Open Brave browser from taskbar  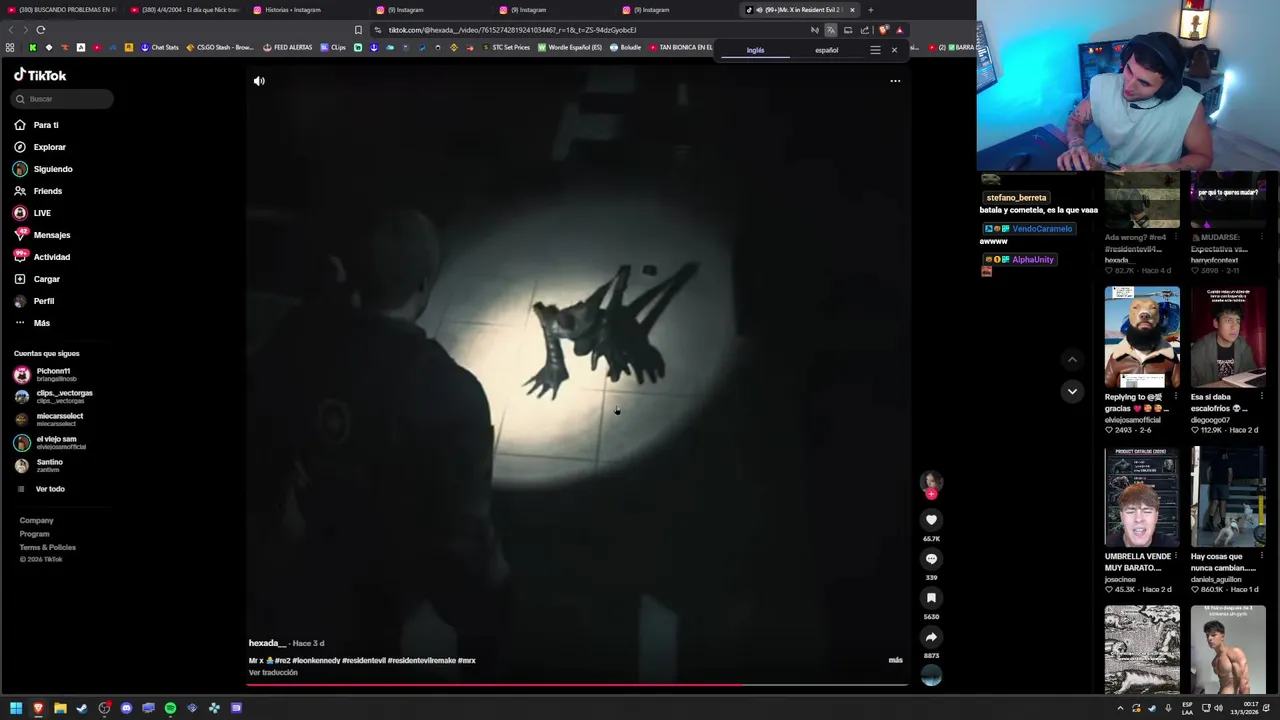(x=38, y=708)
